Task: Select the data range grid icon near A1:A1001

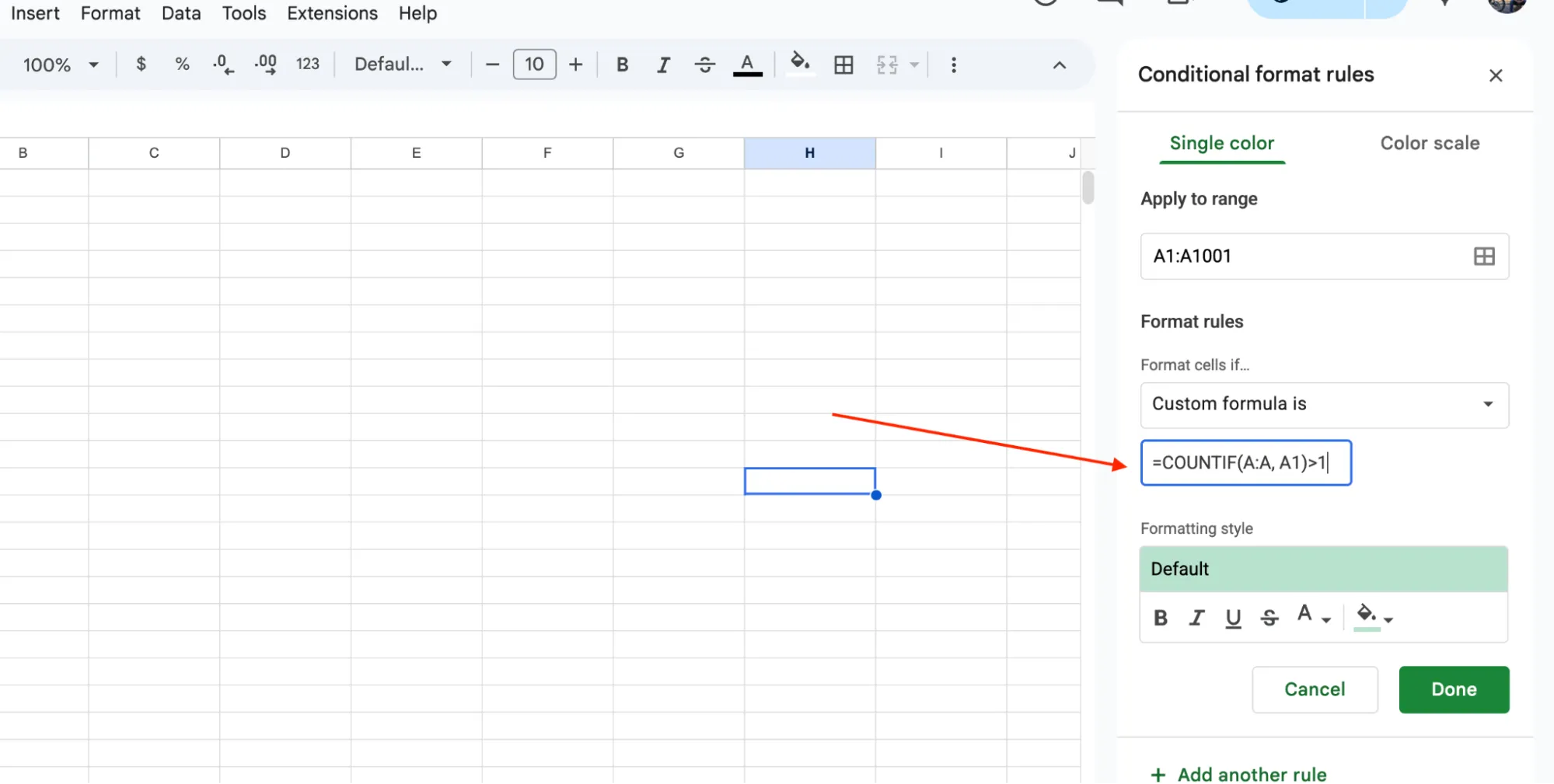Action: pyautogui.click(x=1483, y=256)
